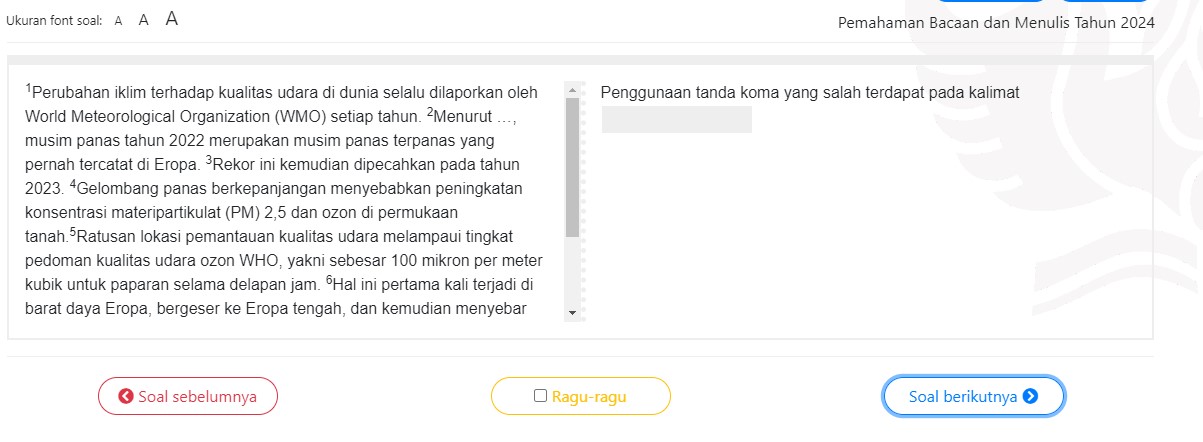This screenshot has height=442, width=1203.
Task: Click sentence 6 starting with 'Hal ini'
Action: 440,284
